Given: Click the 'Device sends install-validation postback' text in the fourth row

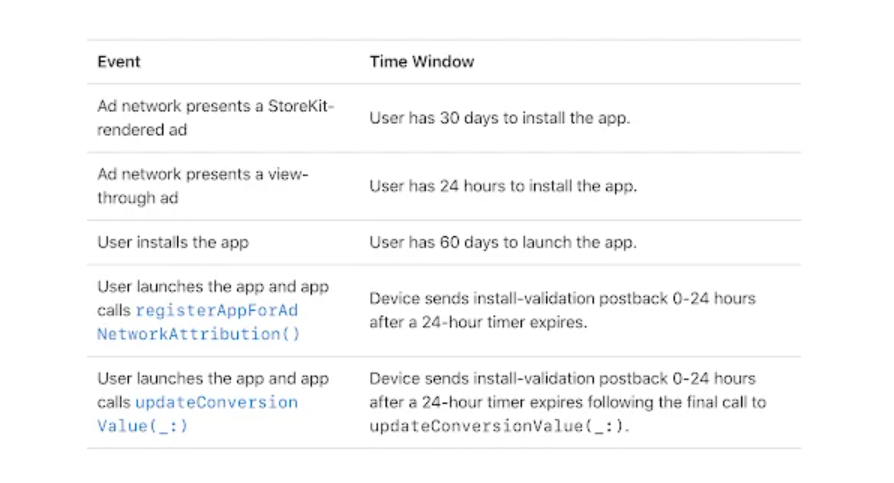Looking at the screenshot, I should tap(518, 298).
